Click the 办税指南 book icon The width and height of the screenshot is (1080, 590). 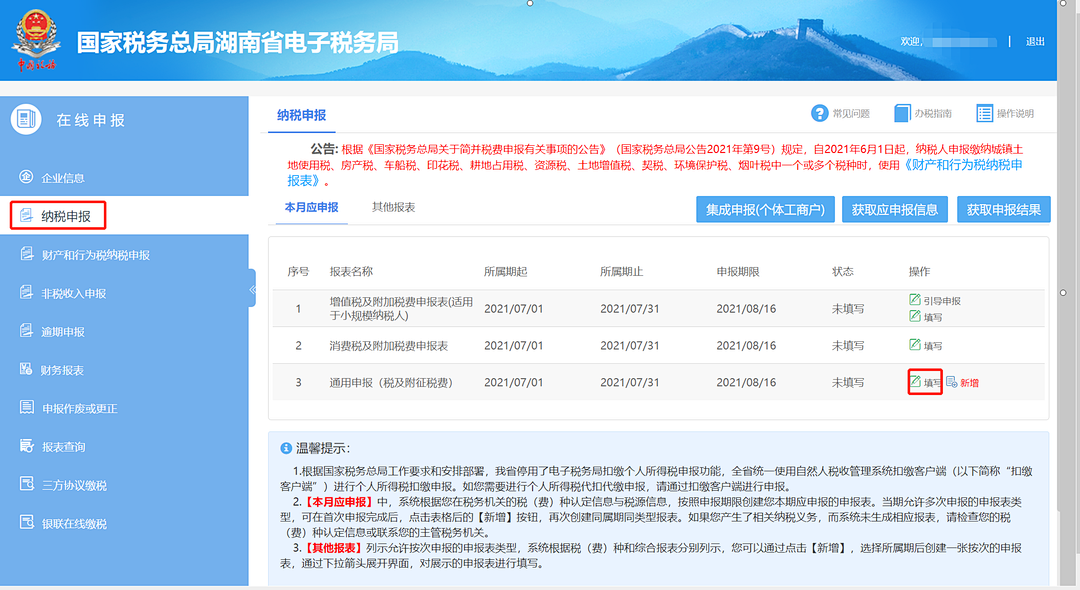tap(902, 114)
